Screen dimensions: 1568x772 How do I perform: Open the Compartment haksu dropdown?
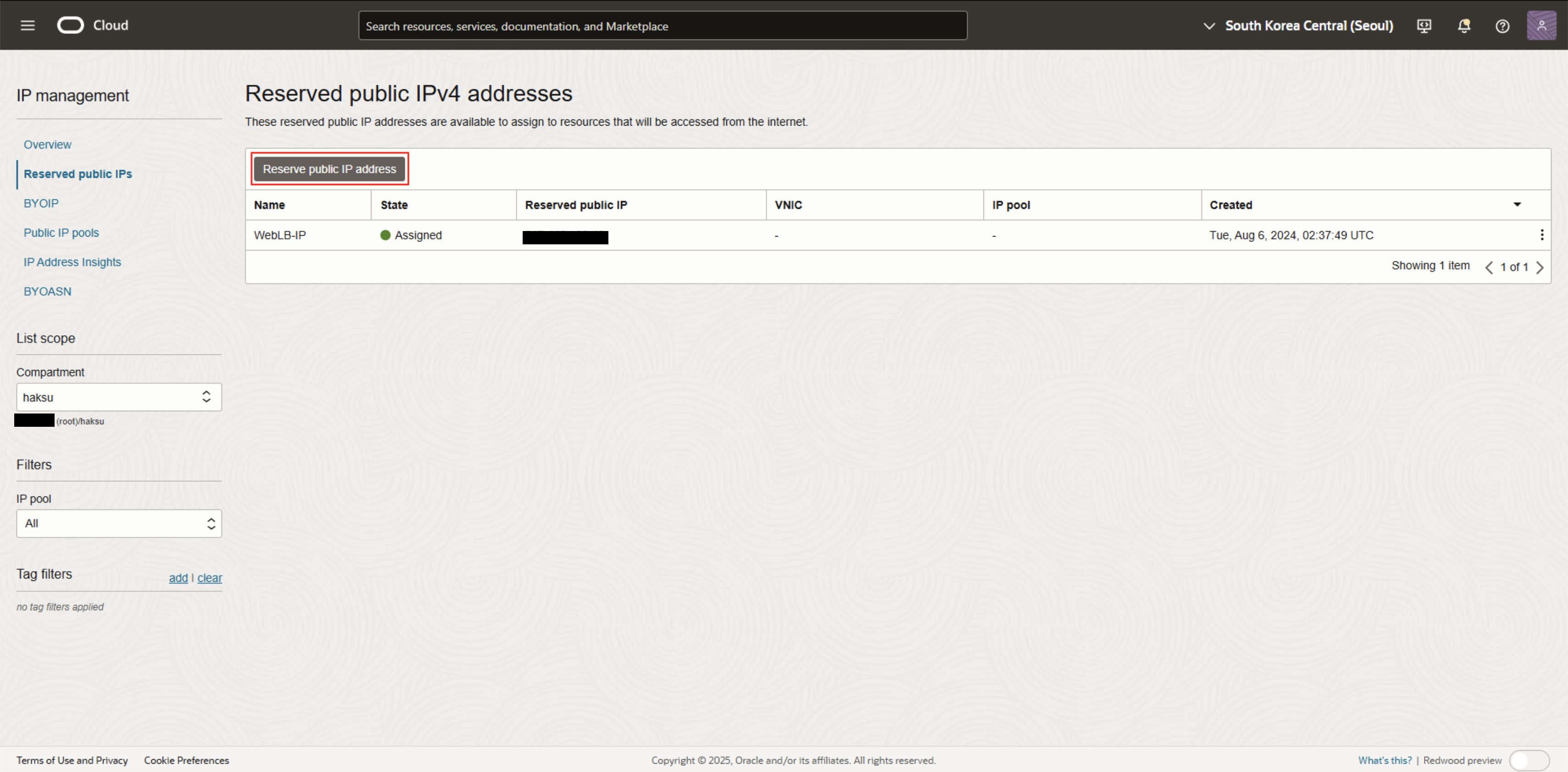click(119, 397)
